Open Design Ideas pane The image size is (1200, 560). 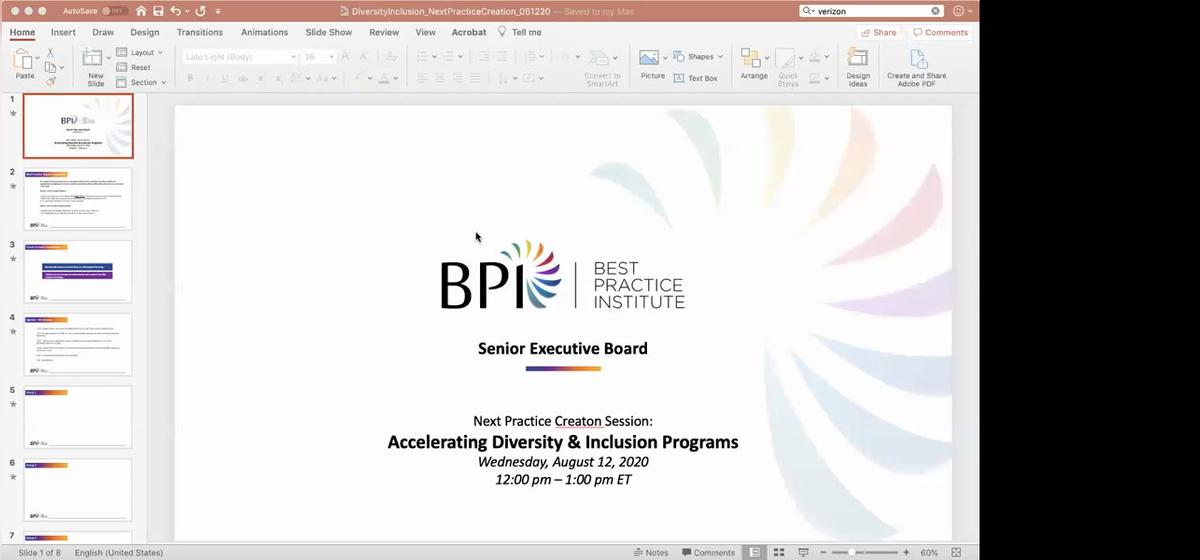pos(857,66)
